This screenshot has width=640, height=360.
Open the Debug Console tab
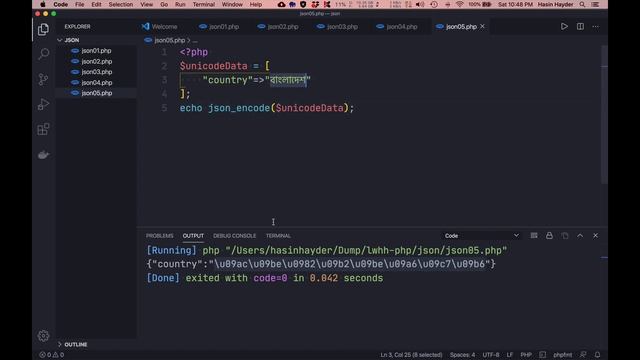[235, 236]
